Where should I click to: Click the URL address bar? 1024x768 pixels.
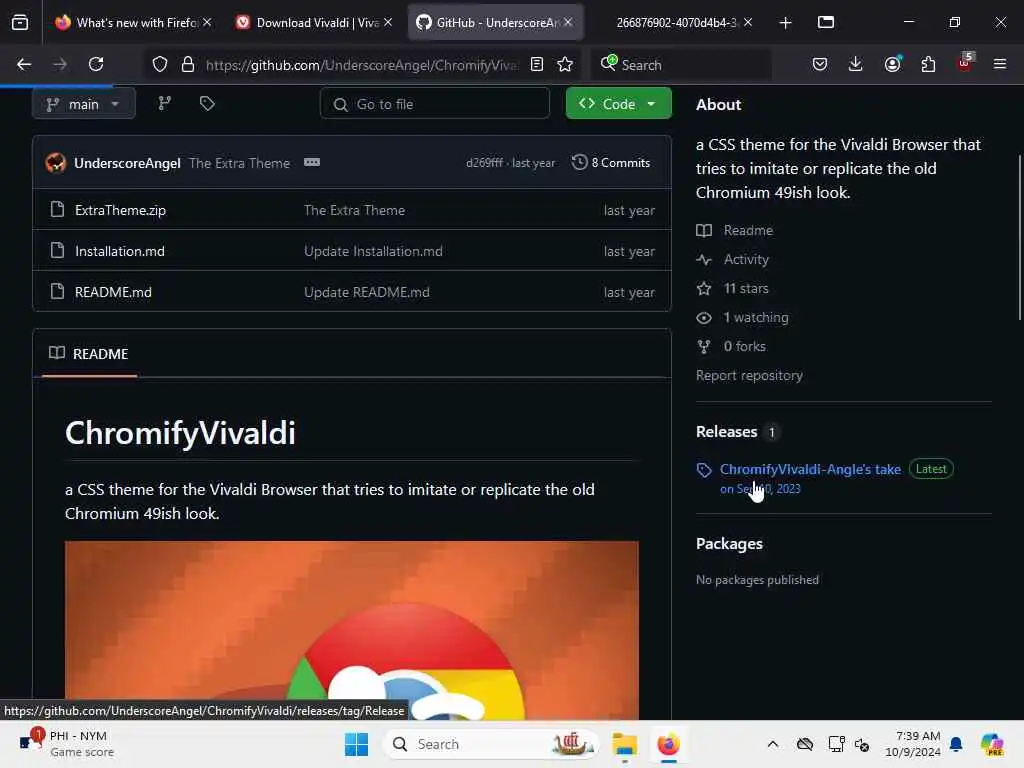click(x=360, y=64)
